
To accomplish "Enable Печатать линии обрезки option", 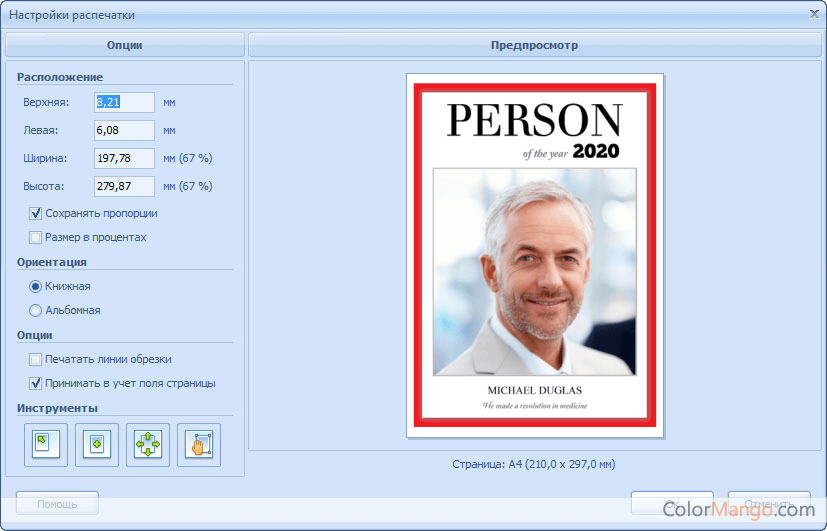I will (x=36, y=359).
